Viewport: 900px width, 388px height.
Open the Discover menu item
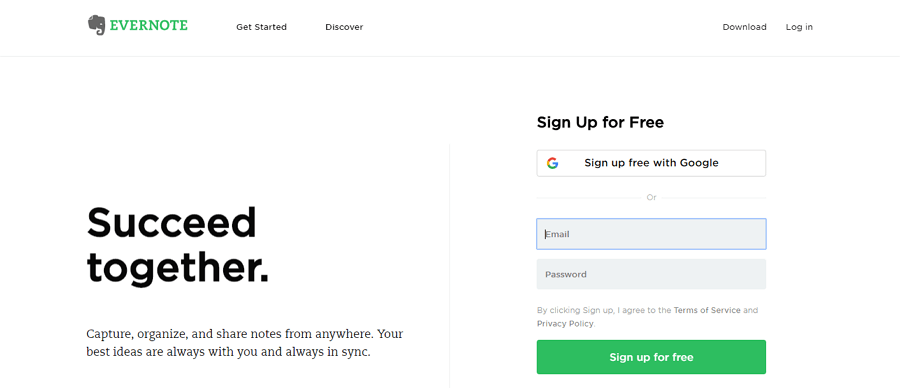click(x=344, y=27)
